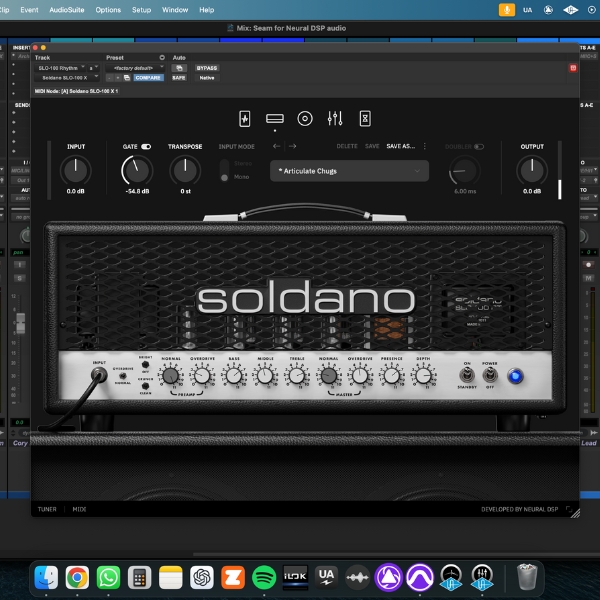Toggle the DOUBLER switch
600x600 pixels.
coord(479,147)
